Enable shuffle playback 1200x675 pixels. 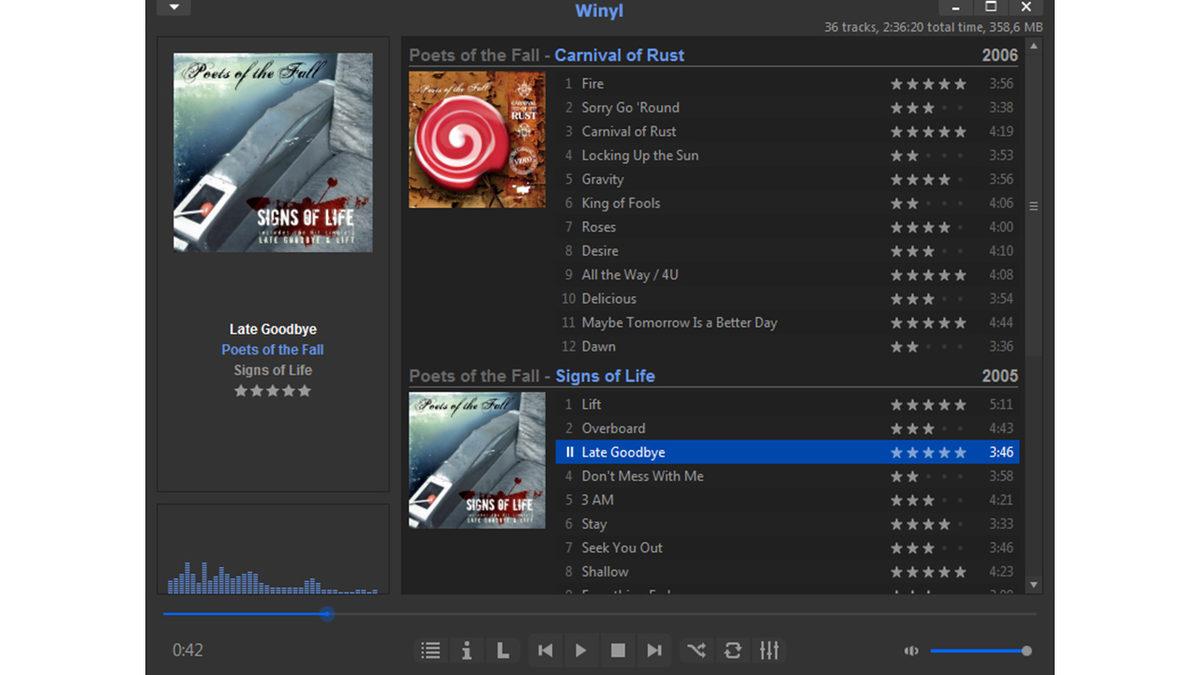tap(696, 650)
